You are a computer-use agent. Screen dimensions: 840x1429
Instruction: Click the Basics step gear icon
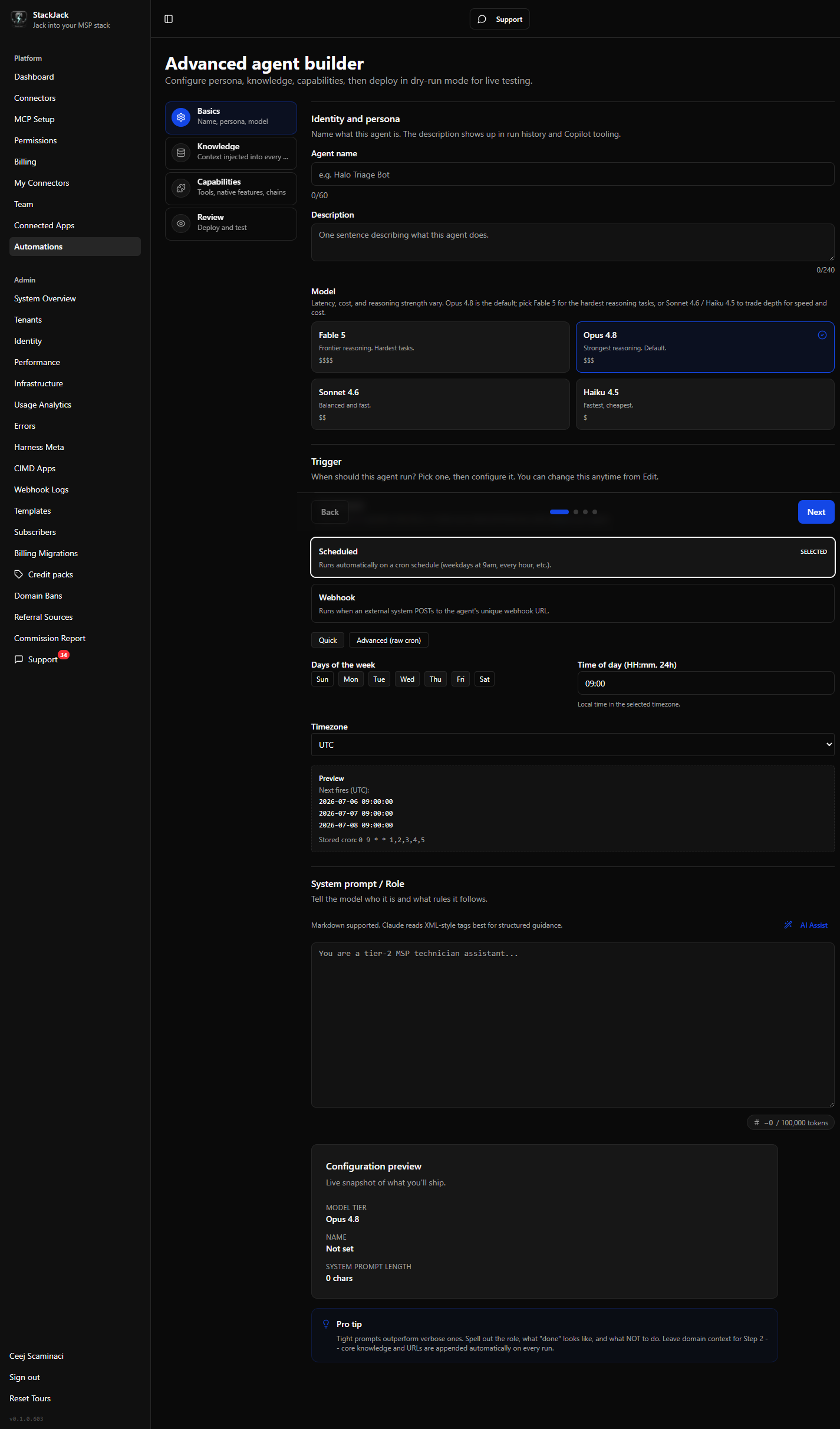[x=181, y=117]
